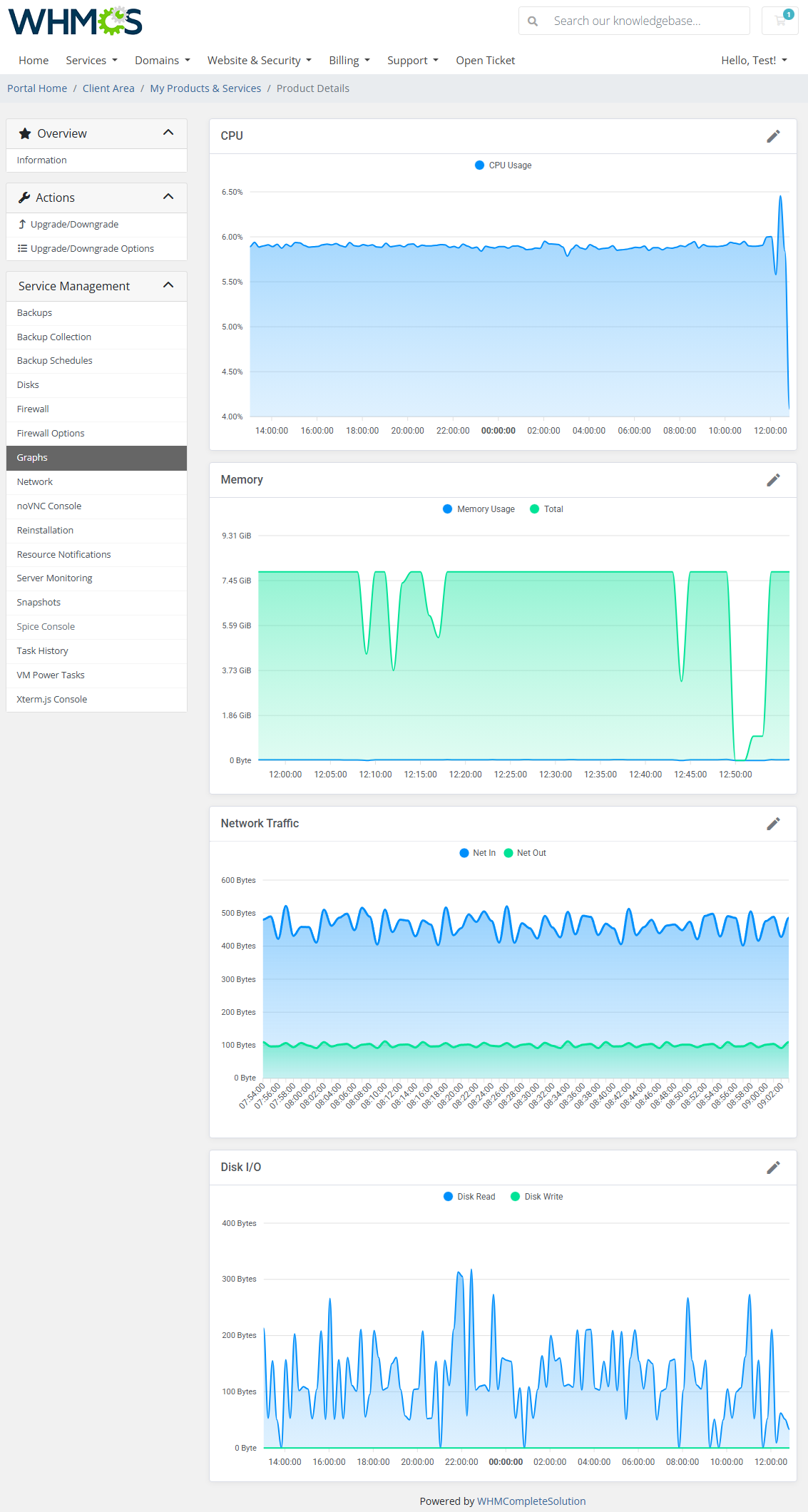Screen dimensions: 808x1512
Task: Edit the Memory graph with pencil icon
Action: [x=773, y=480]
